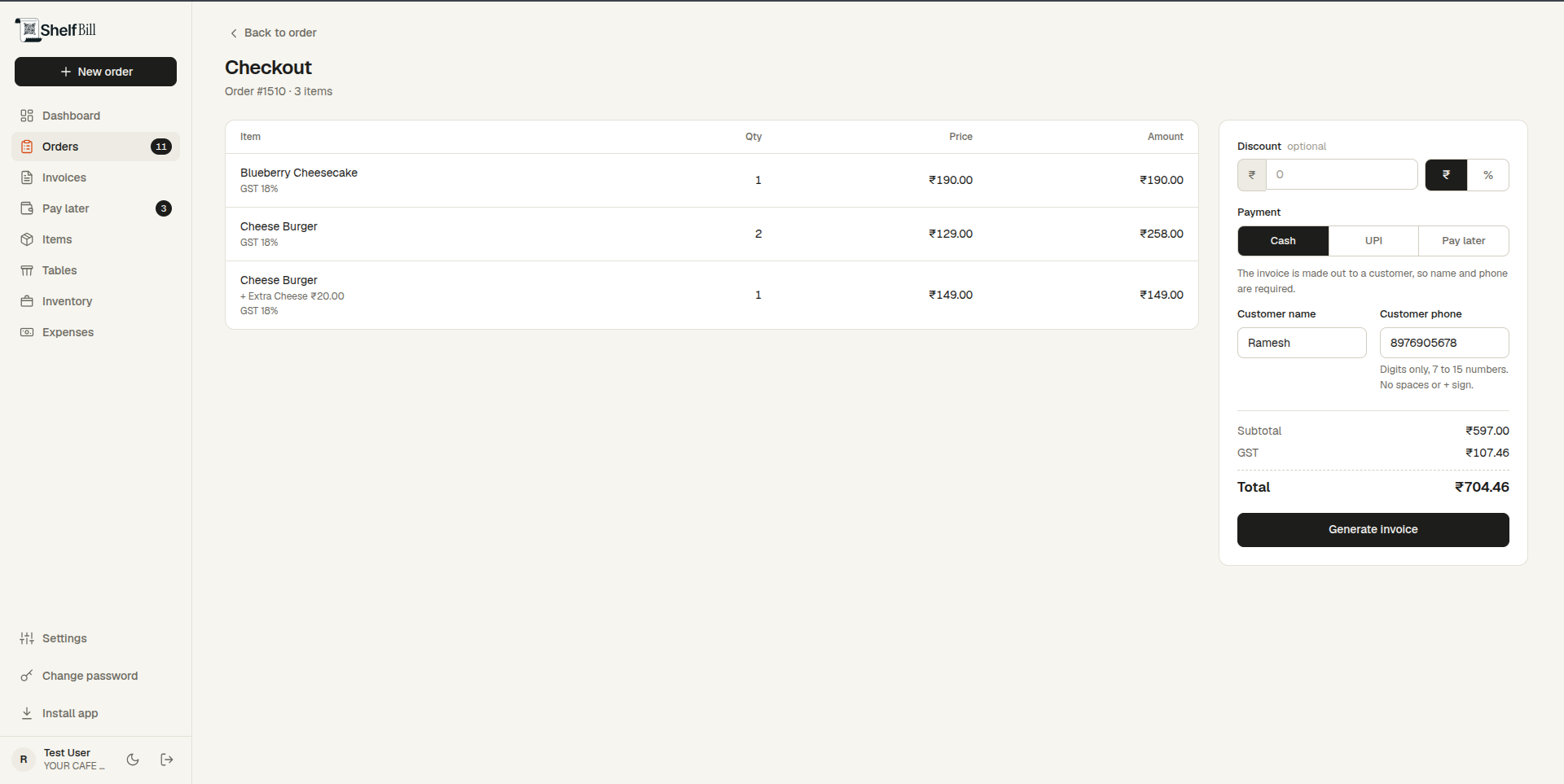Image resolution: width=1564 pixels, height=784 pixels.
Task: Click the Orders clipboard icon
Action: click(x=27, y=147)
